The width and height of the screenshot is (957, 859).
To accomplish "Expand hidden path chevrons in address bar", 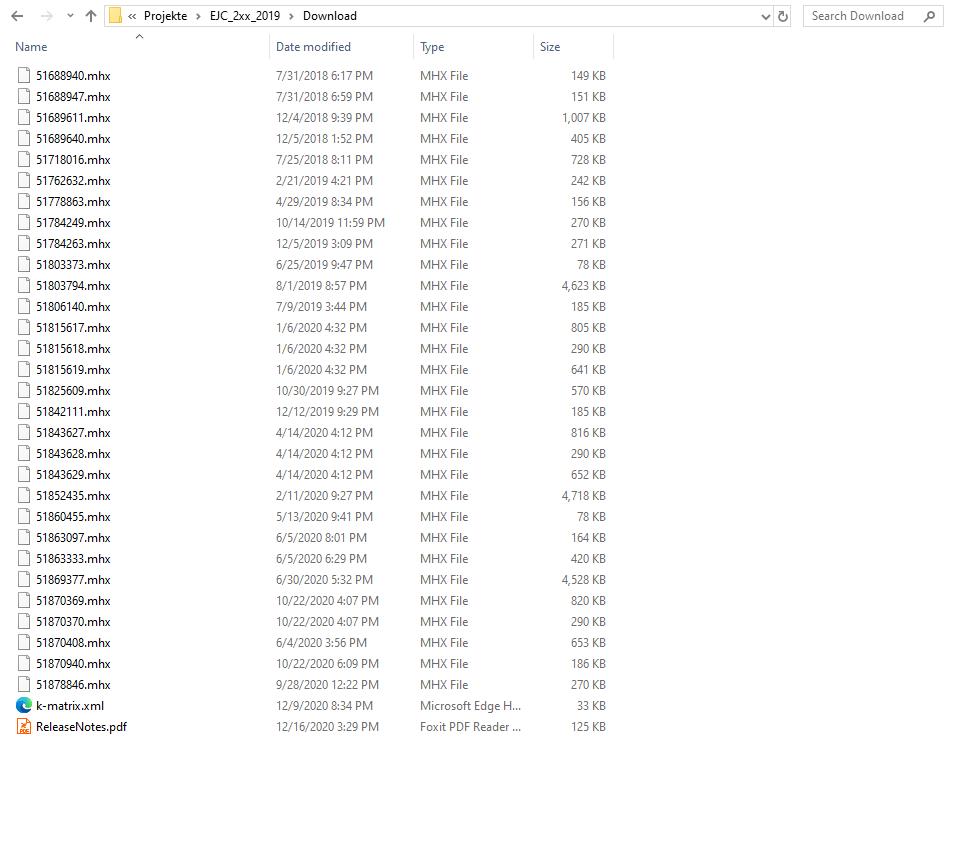I will pos(132,16).
